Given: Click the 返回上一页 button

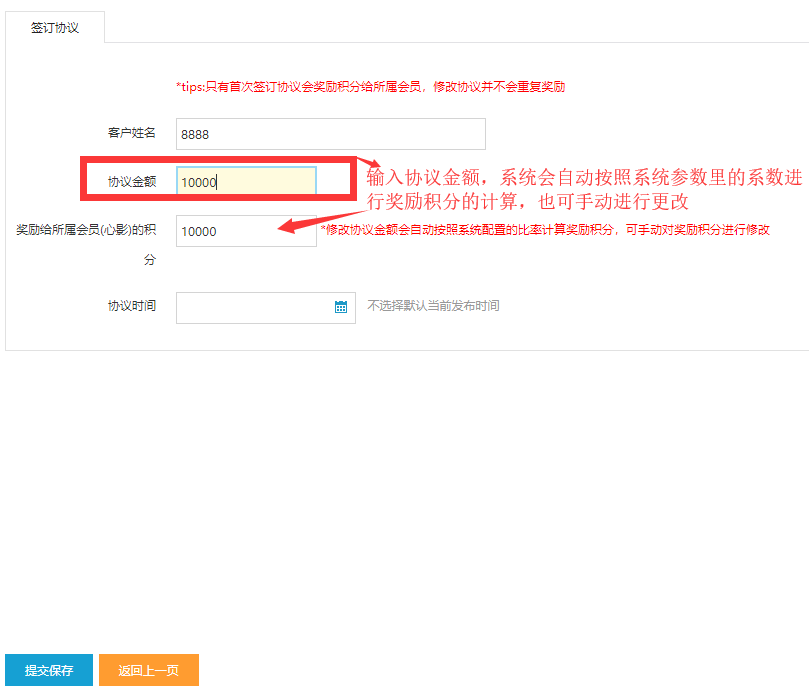Looking at the screenshot, I should [x=149, y=670].
